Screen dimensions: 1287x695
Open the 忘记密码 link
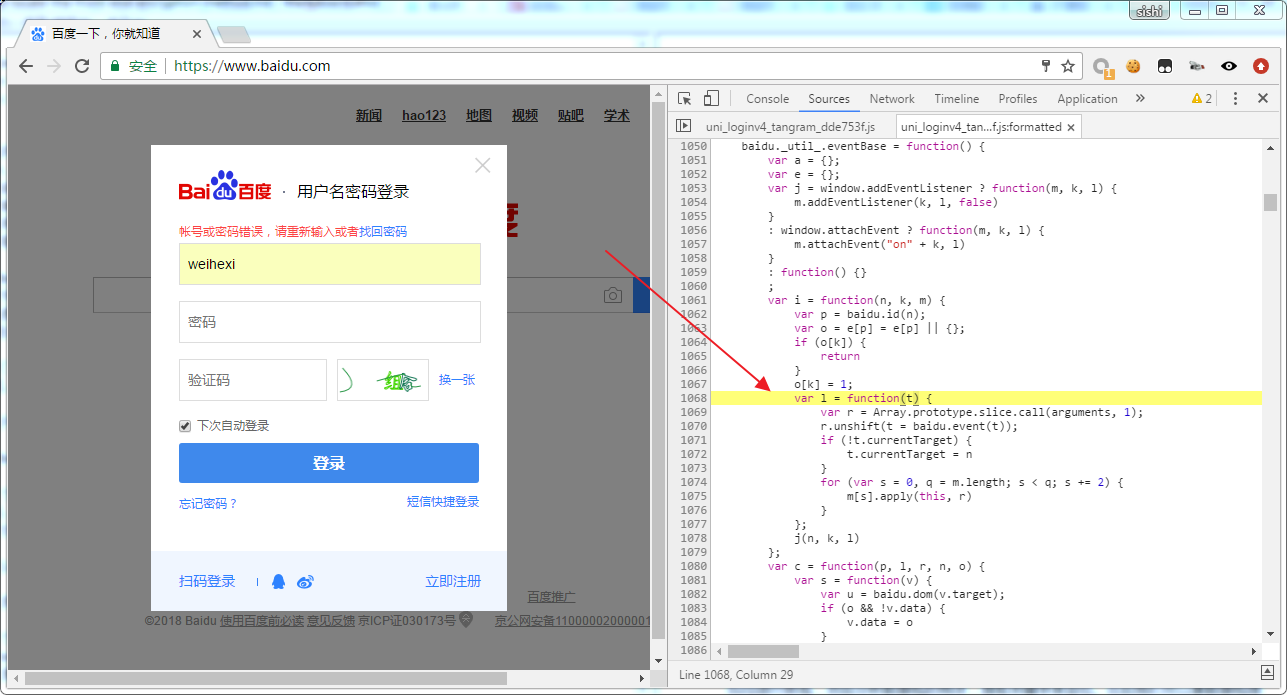click(x=208, y=503)
